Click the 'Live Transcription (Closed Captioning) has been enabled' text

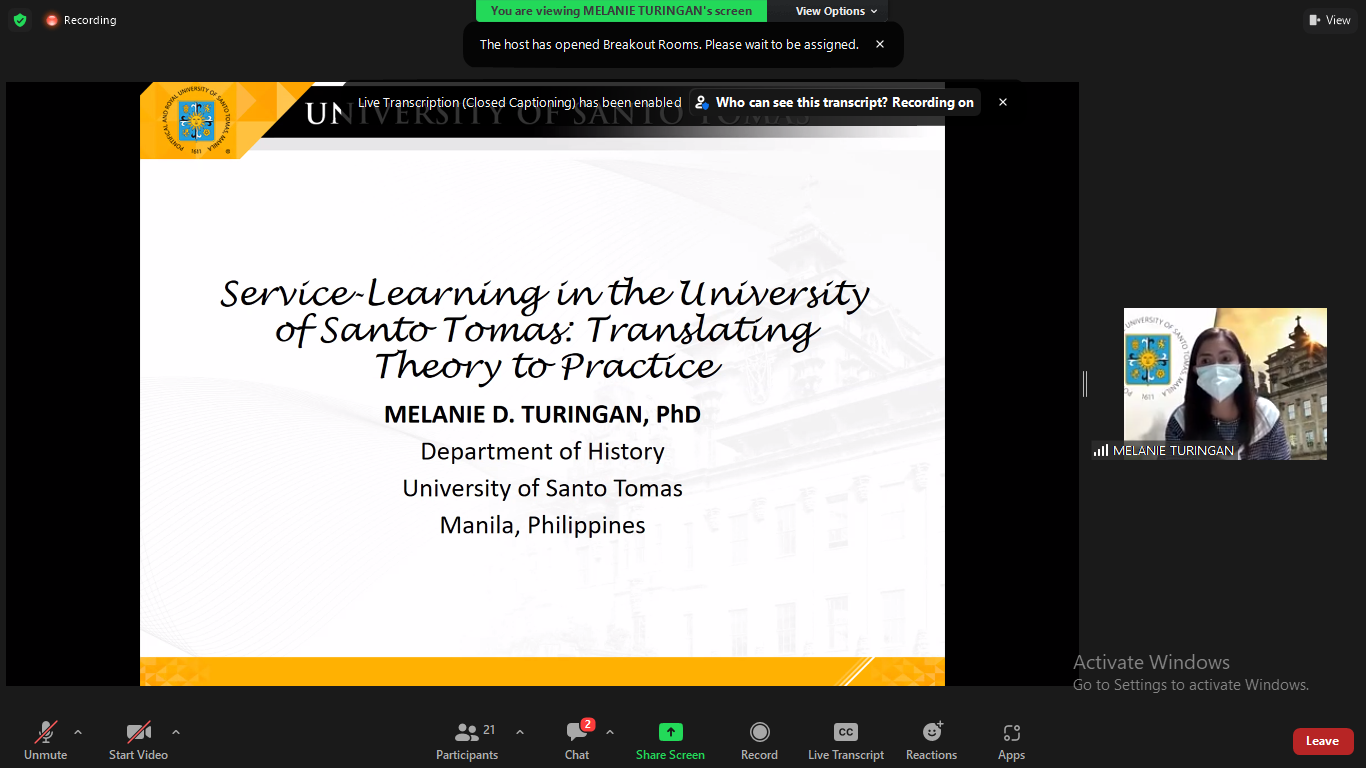(x=520, y=102)
